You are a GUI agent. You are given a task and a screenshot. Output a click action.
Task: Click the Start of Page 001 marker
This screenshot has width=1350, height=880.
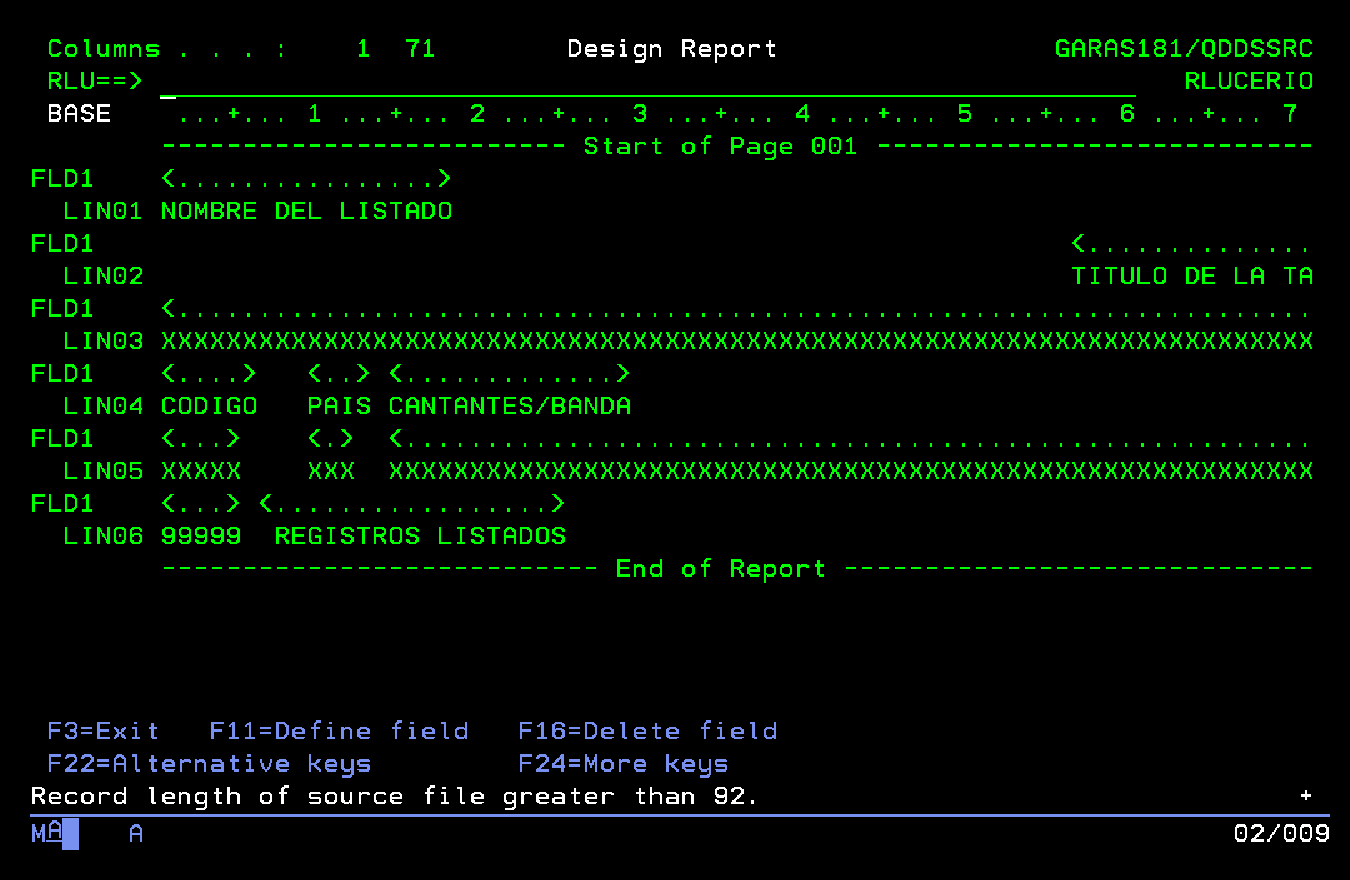(720, 147)
